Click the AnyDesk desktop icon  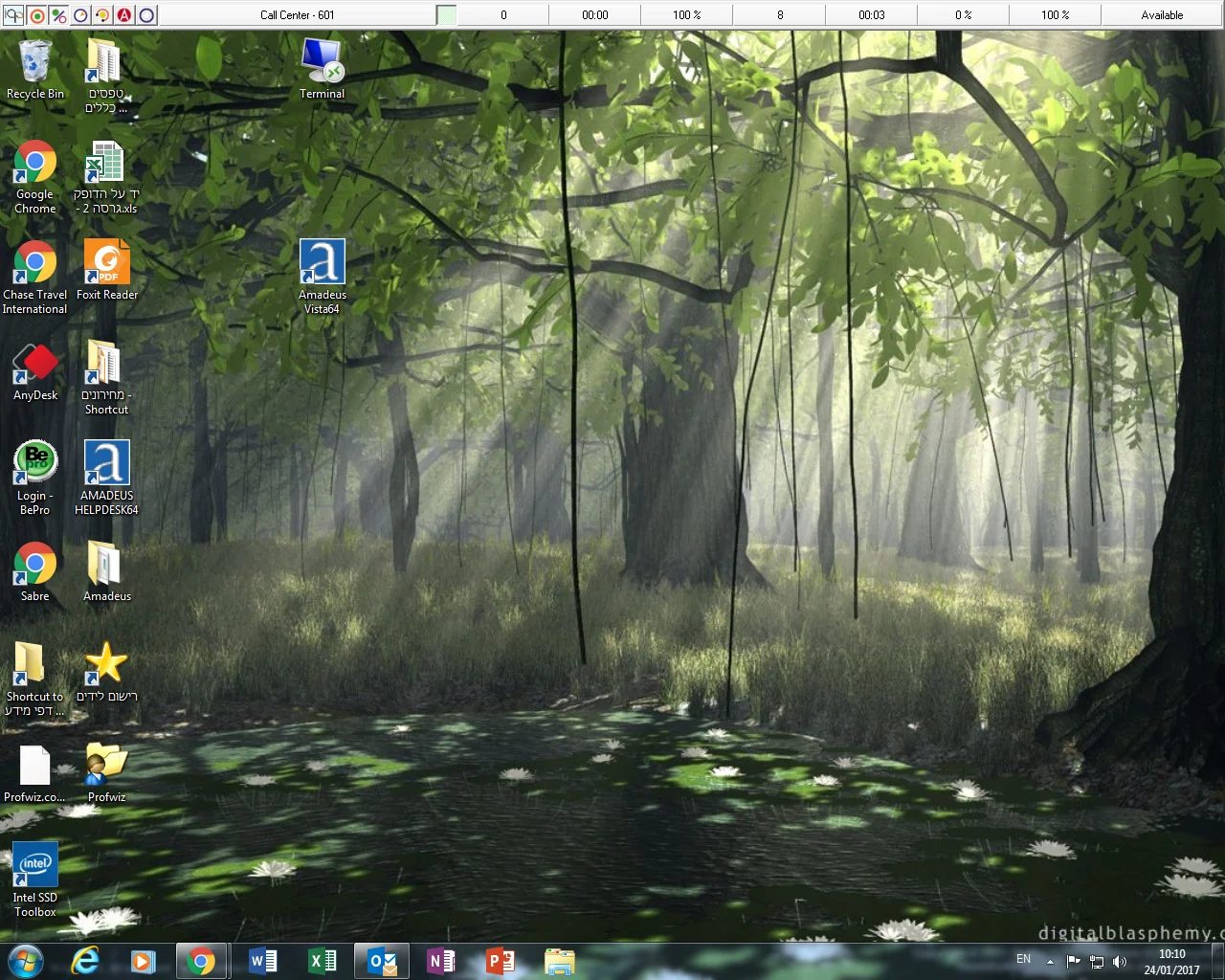35,365
